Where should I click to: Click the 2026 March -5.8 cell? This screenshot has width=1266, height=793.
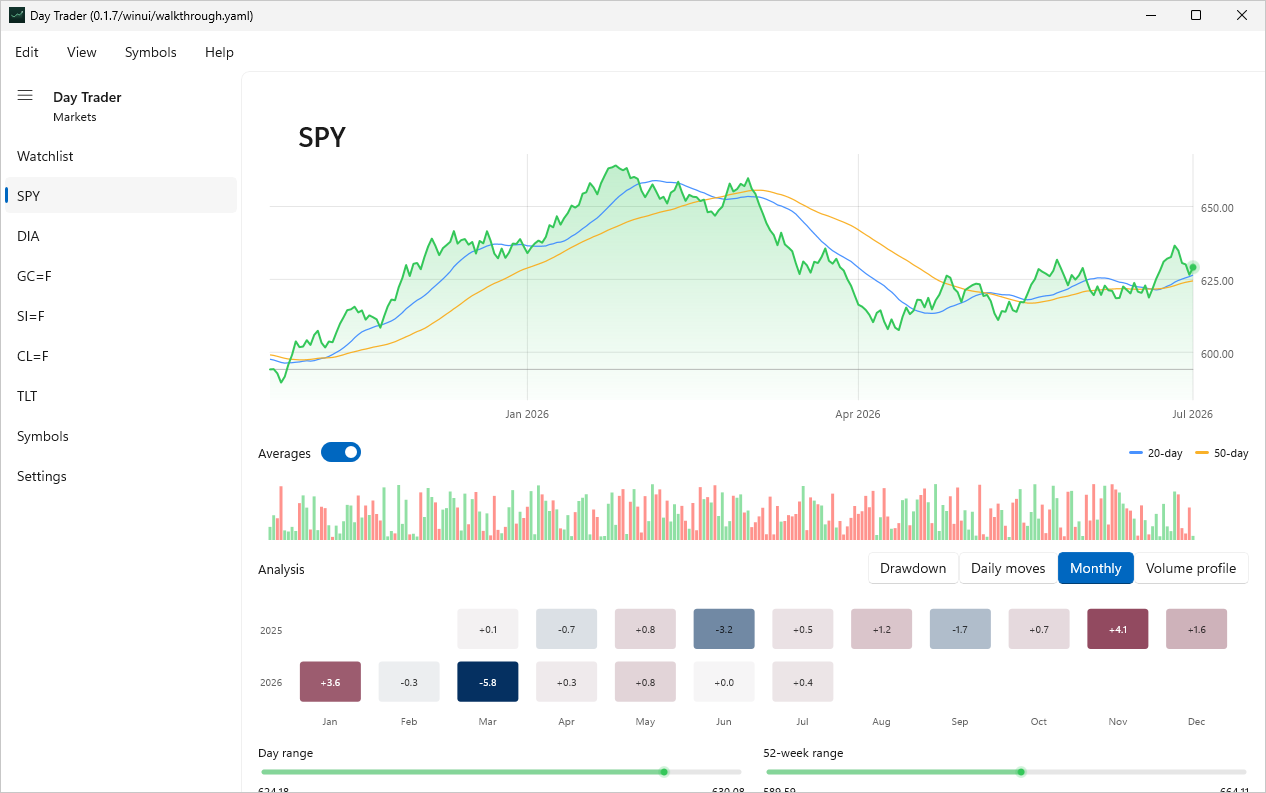click(x=488, y=682)
